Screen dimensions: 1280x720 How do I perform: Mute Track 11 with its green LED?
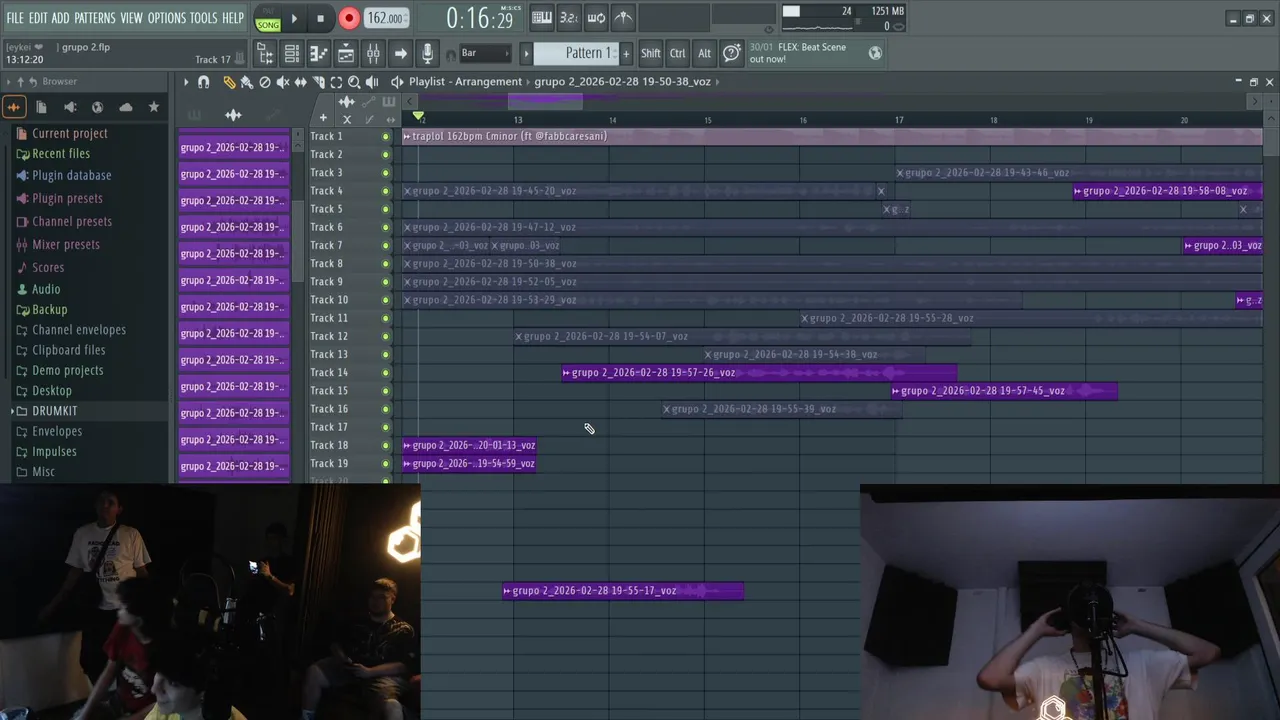386,318
